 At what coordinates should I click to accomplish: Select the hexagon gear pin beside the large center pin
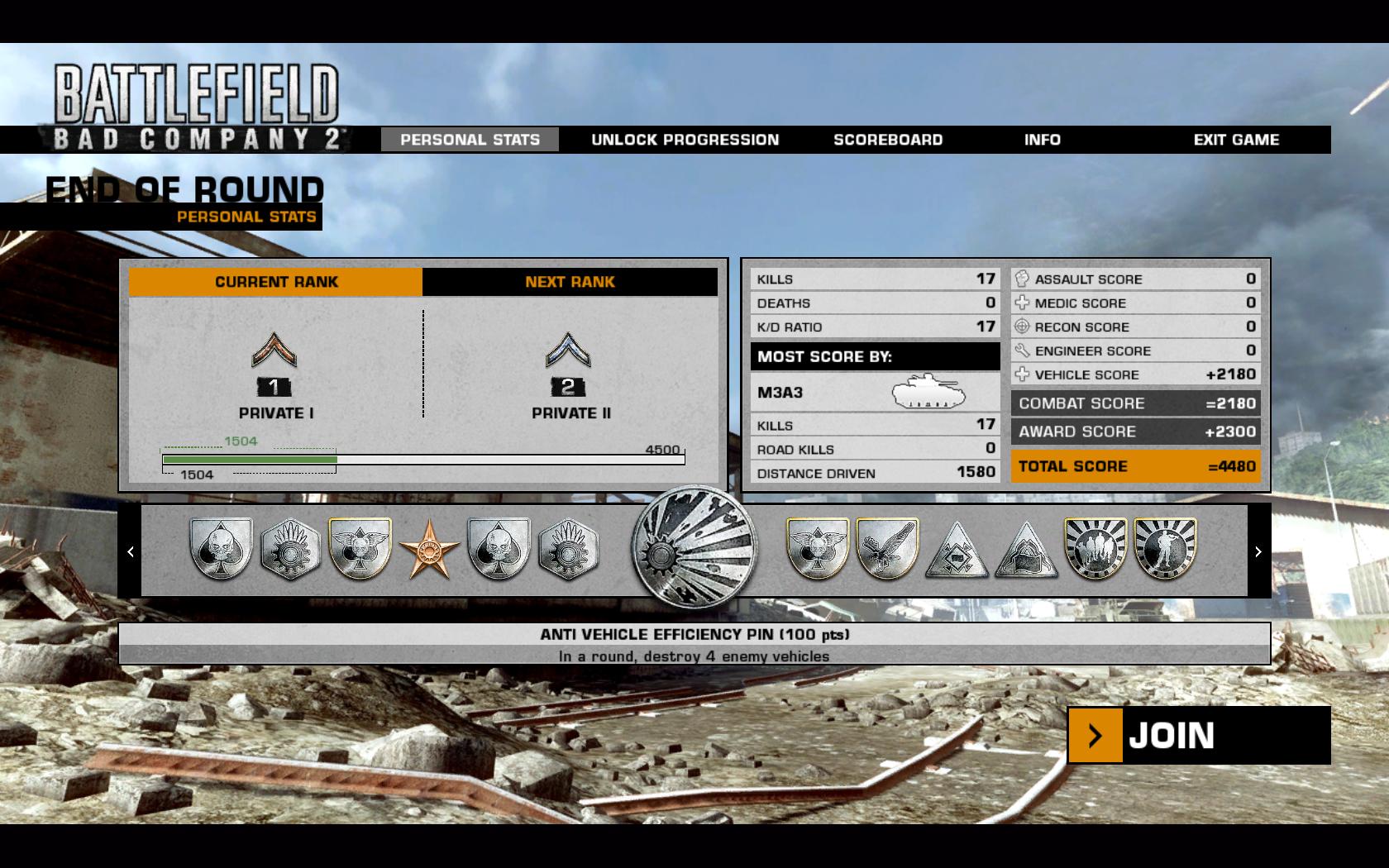[568, 549]
